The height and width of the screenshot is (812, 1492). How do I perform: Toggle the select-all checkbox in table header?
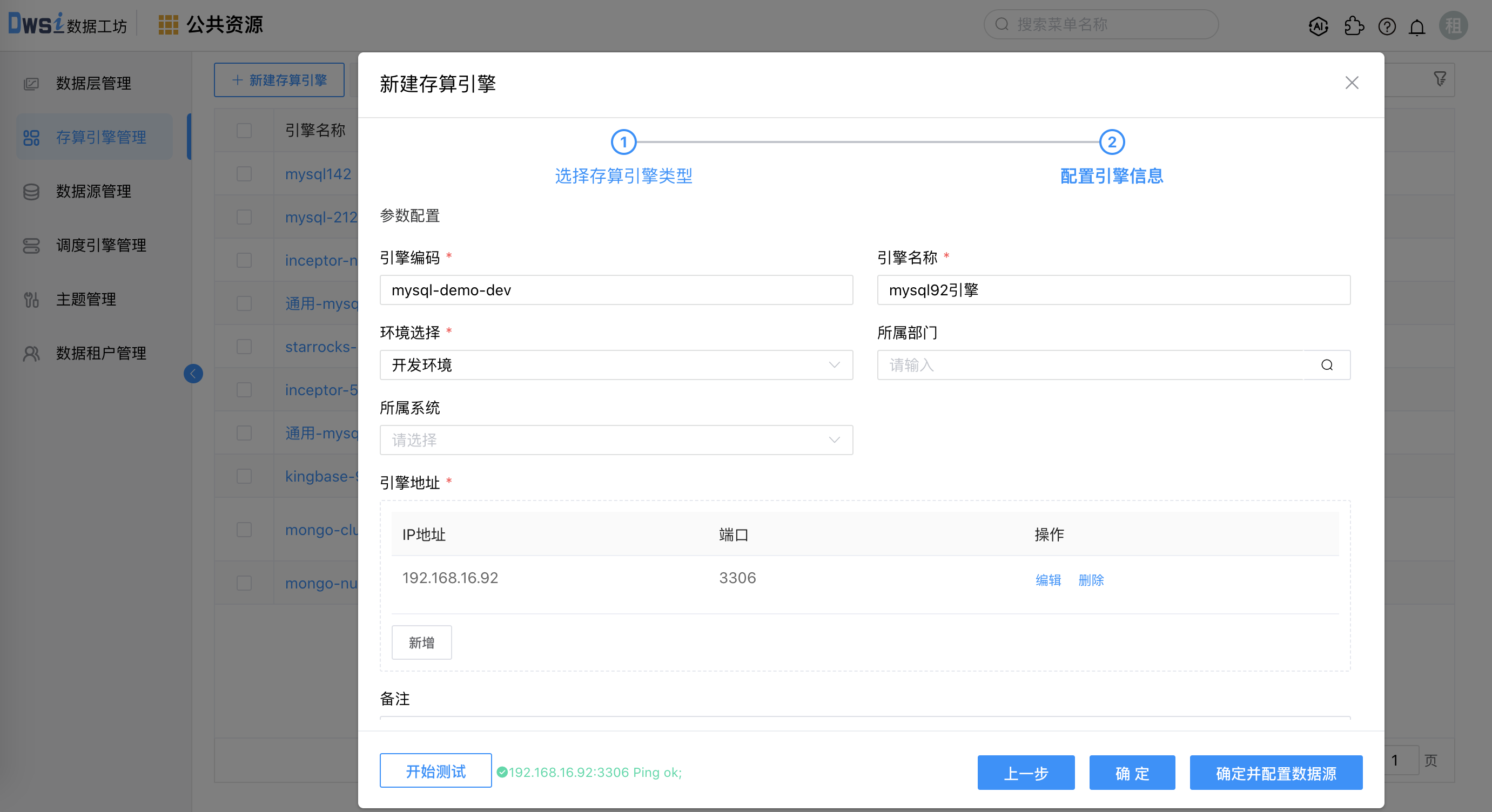[244, 130]
